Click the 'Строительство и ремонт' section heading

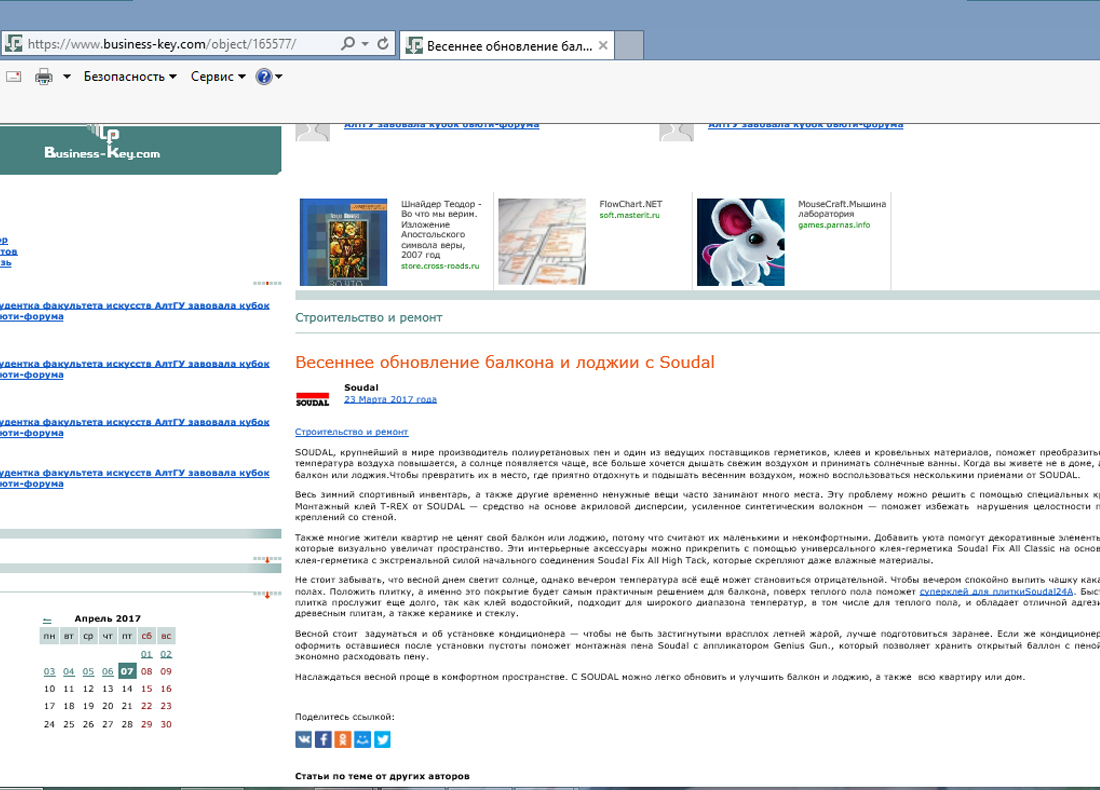tap(368, 318)
